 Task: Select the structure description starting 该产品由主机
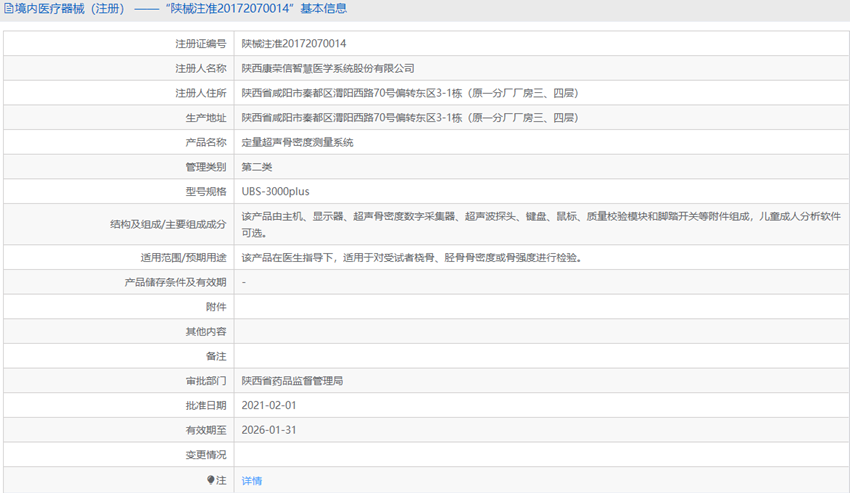click(541, 225)
